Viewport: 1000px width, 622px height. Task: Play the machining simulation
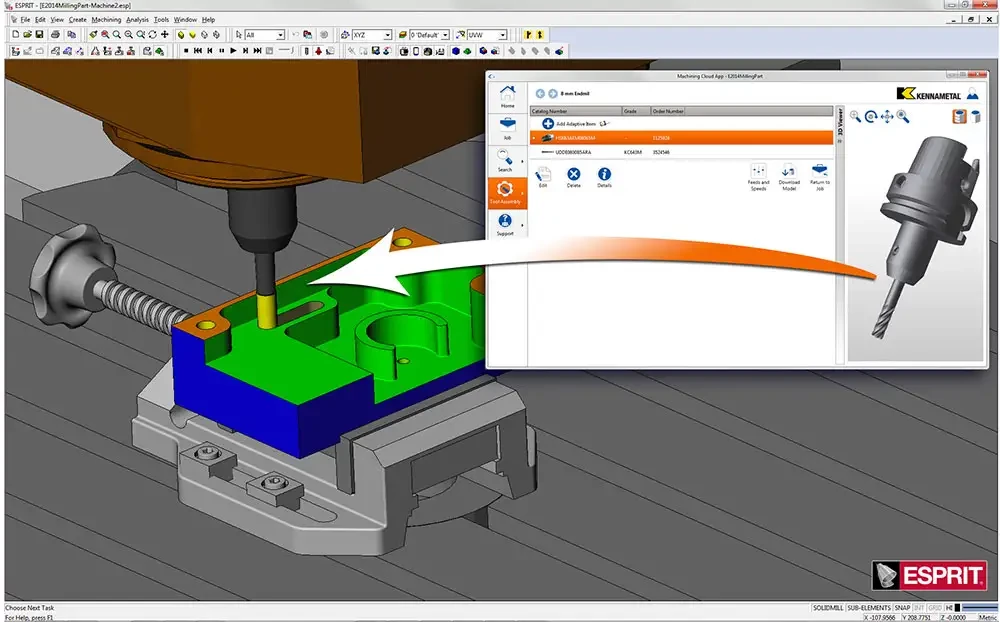pos(233,50)
